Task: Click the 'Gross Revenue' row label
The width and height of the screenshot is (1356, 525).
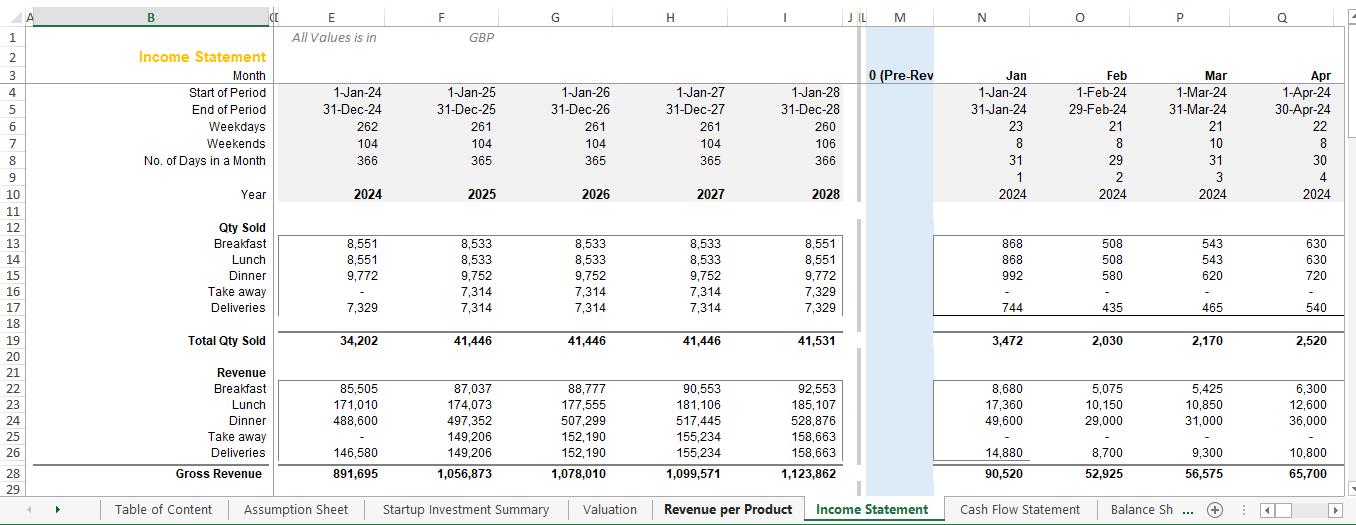Action: click(x=219, y=474)
